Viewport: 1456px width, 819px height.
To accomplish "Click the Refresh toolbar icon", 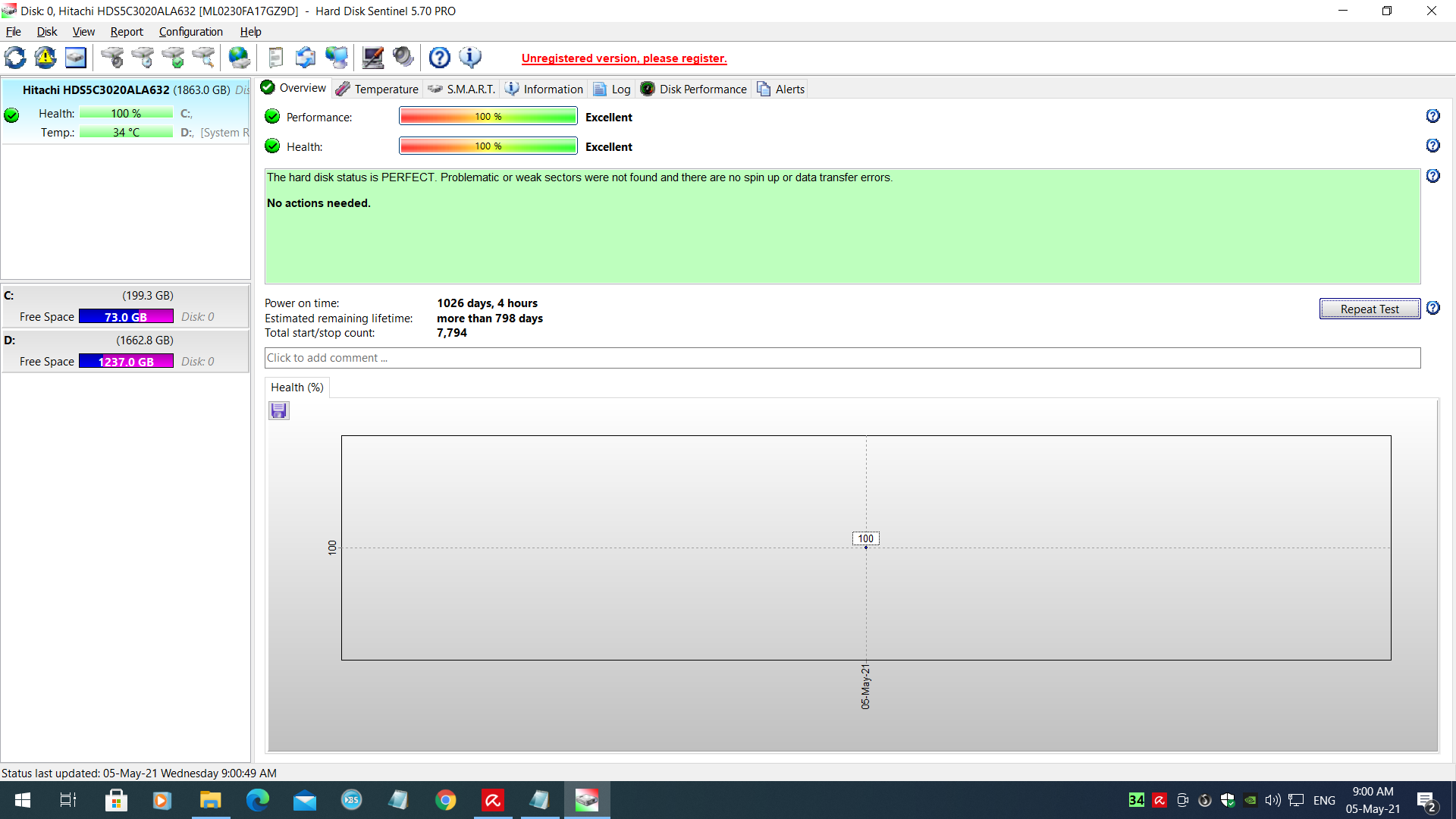I will coord(15,58).
